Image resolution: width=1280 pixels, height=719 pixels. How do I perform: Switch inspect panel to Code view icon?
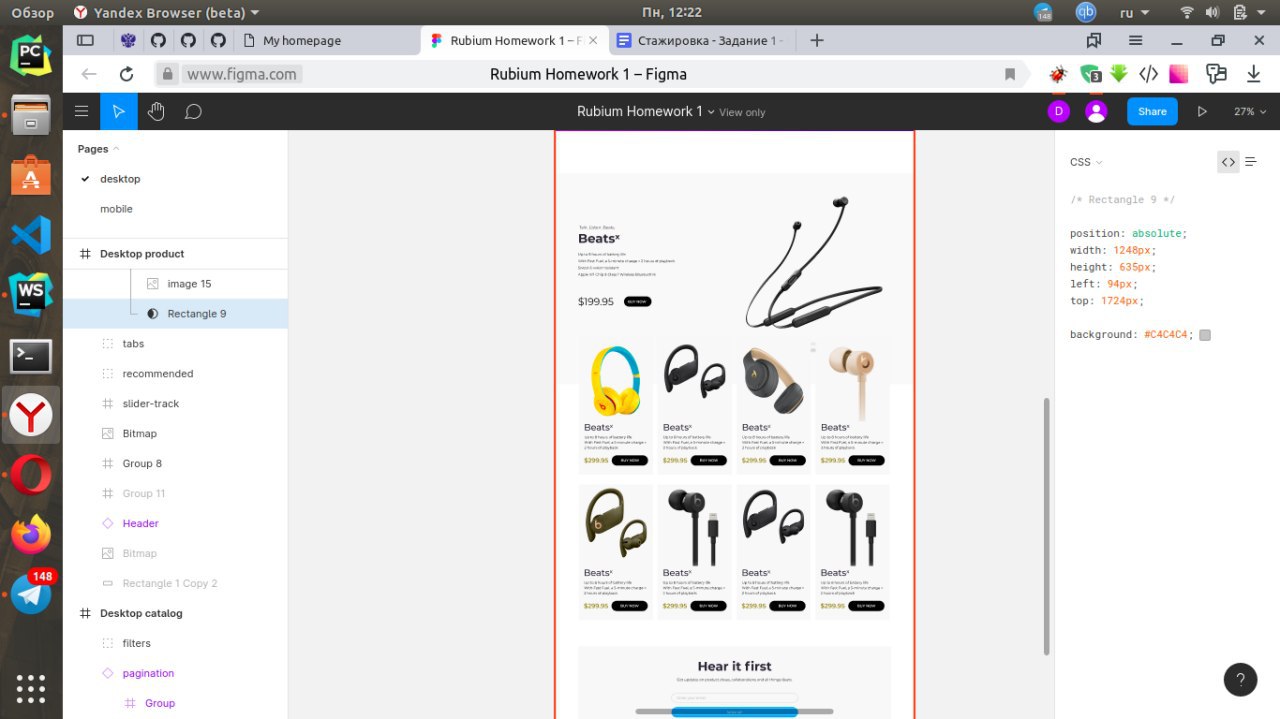tap(1228, 162)
